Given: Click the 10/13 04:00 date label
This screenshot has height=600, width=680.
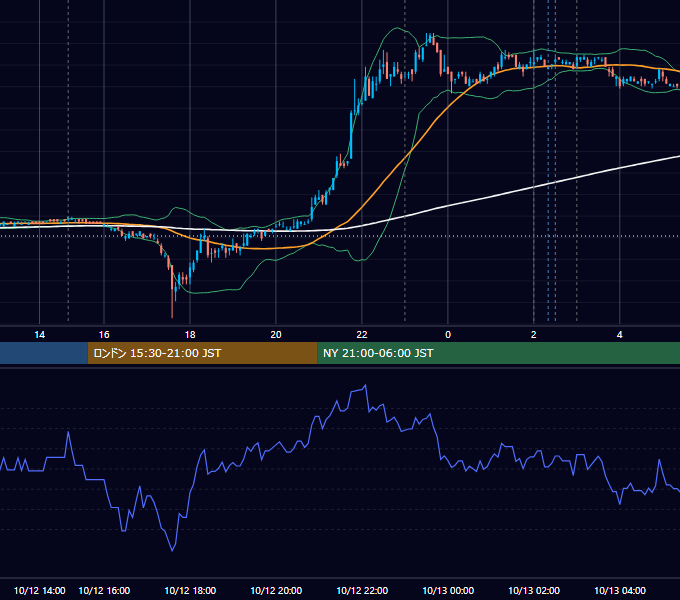Looking at the screenshot, I should coord(620,590).
